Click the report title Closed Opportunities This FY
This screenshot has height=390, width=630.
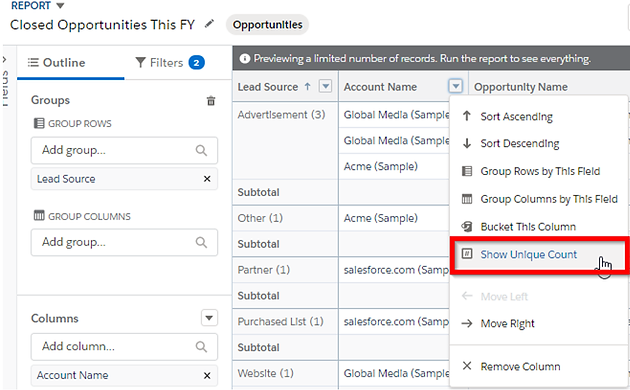pyautogui.click(x=102, y=25)
